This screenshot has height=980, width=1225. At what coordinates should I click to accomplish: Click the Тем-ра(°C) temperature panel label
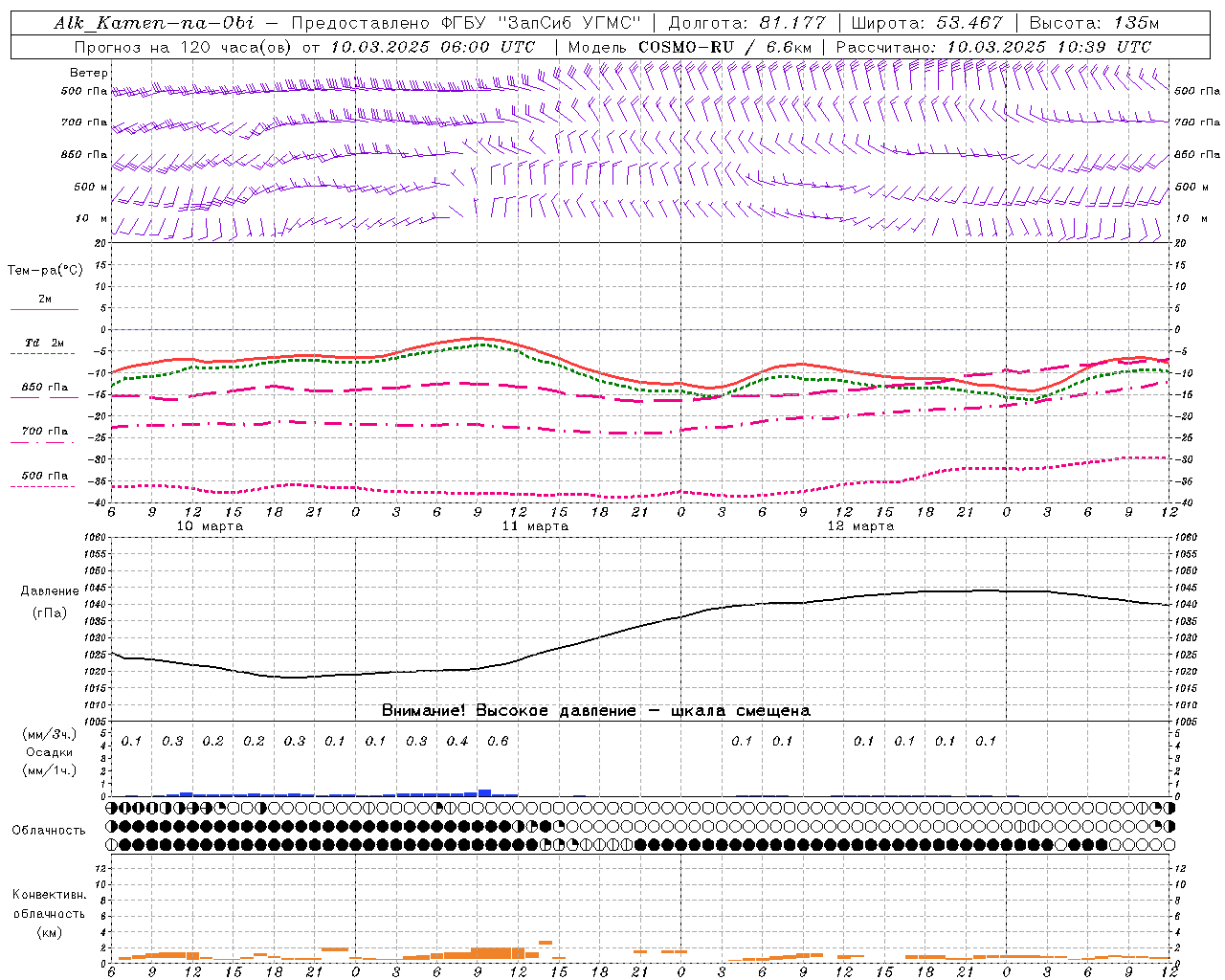45,271
